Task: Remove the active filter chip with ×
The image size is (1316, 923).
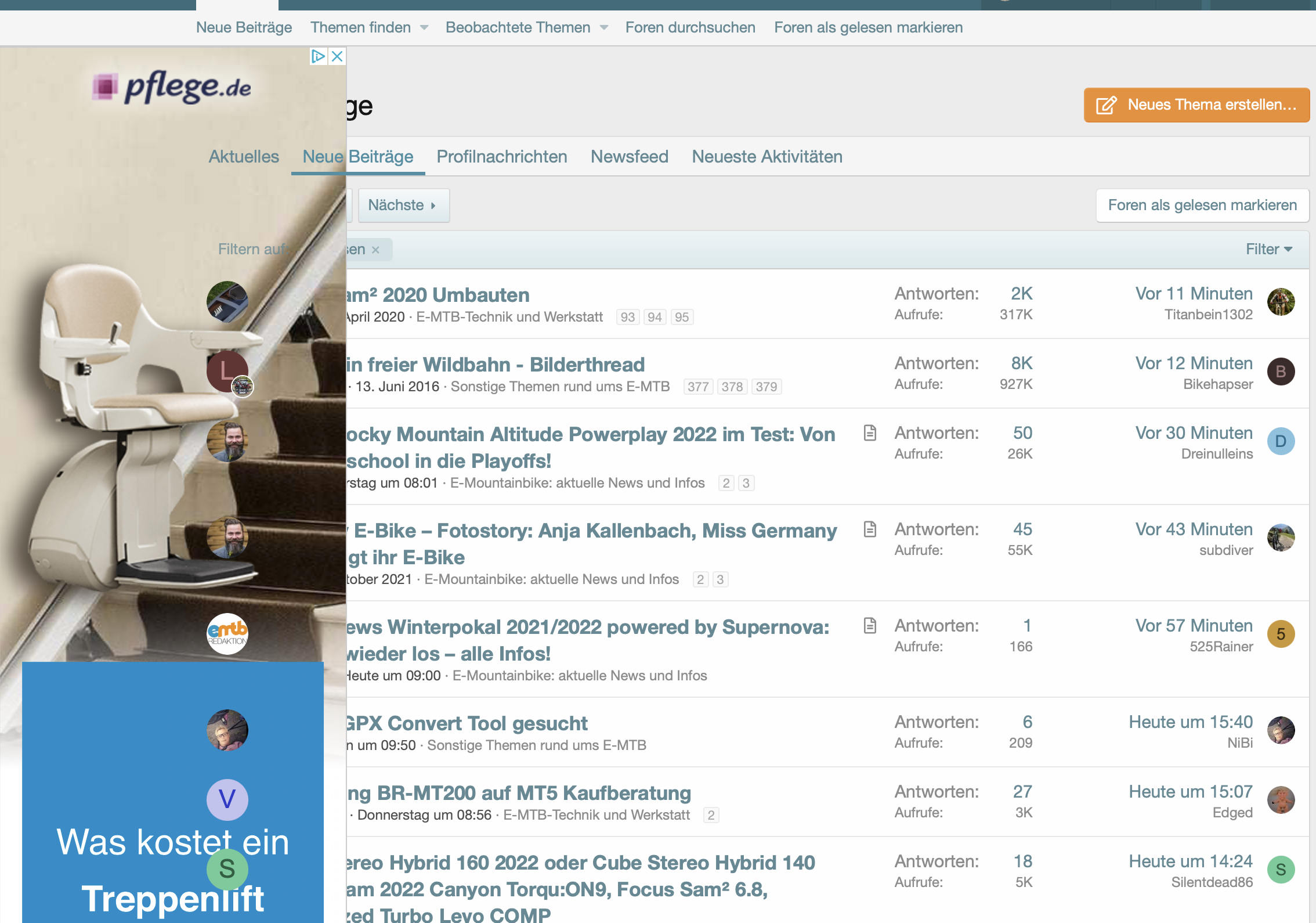Action: [376, 250]
